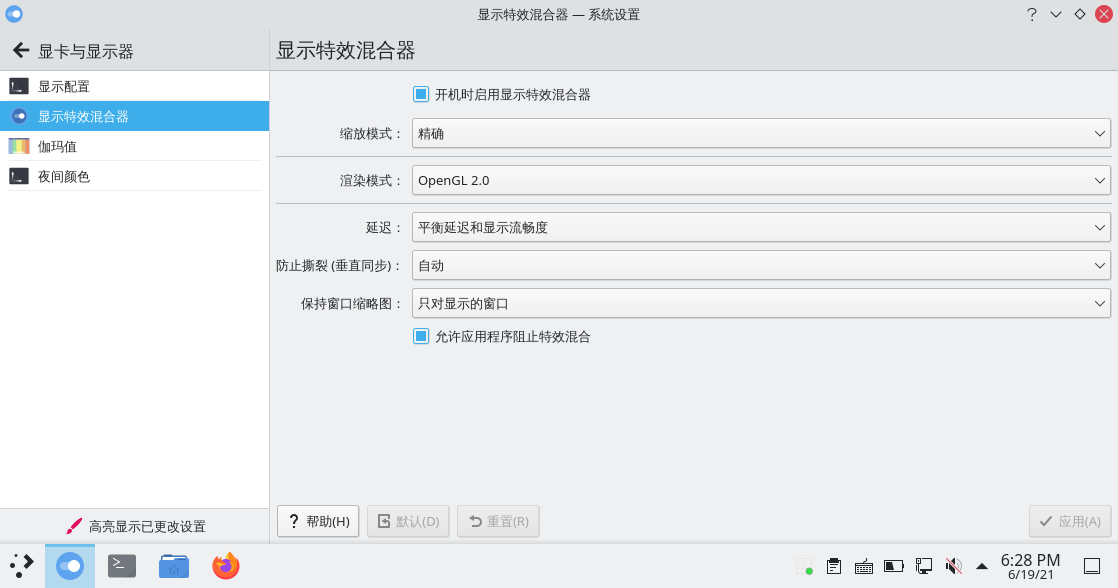Screen dimensions: 1118x588
Task: Open the 防止撕裂 (垂直同步) dropdown
Action: tap(760, 265)
